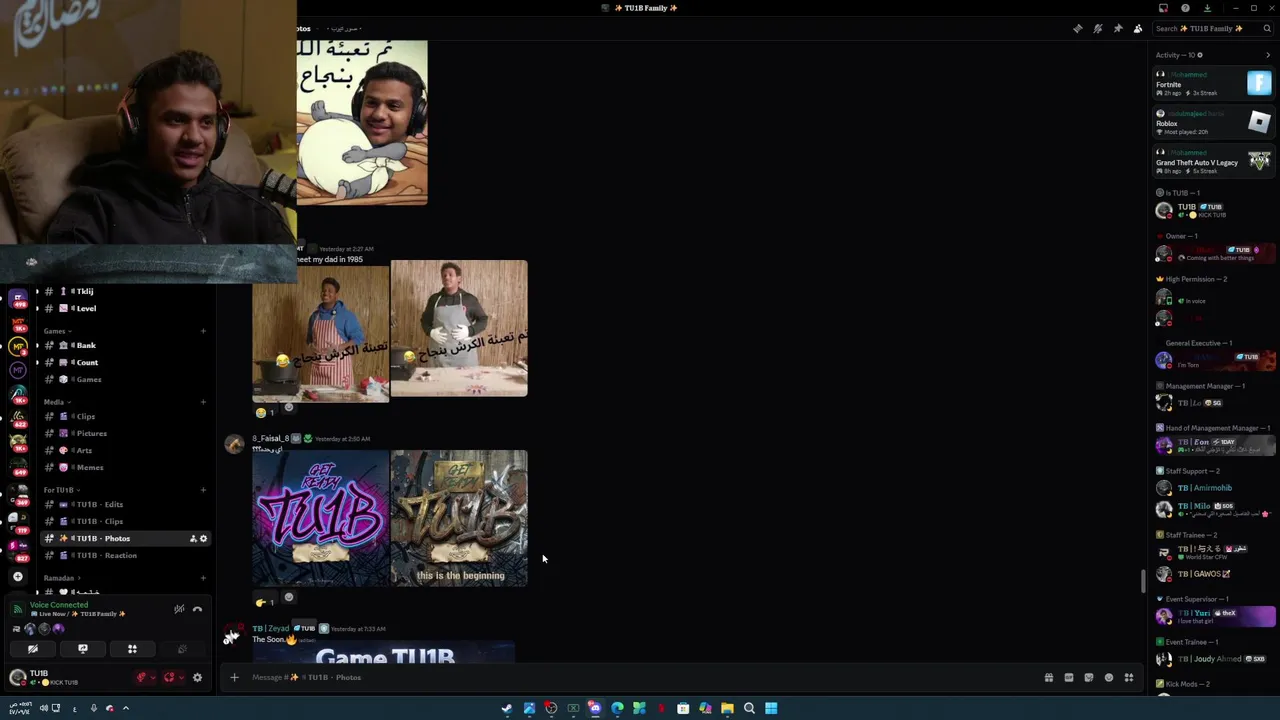The width and height of the screenshot is (1280, 720).
Task: Open the Threads icon in channel header
Action: (1077, 29)
